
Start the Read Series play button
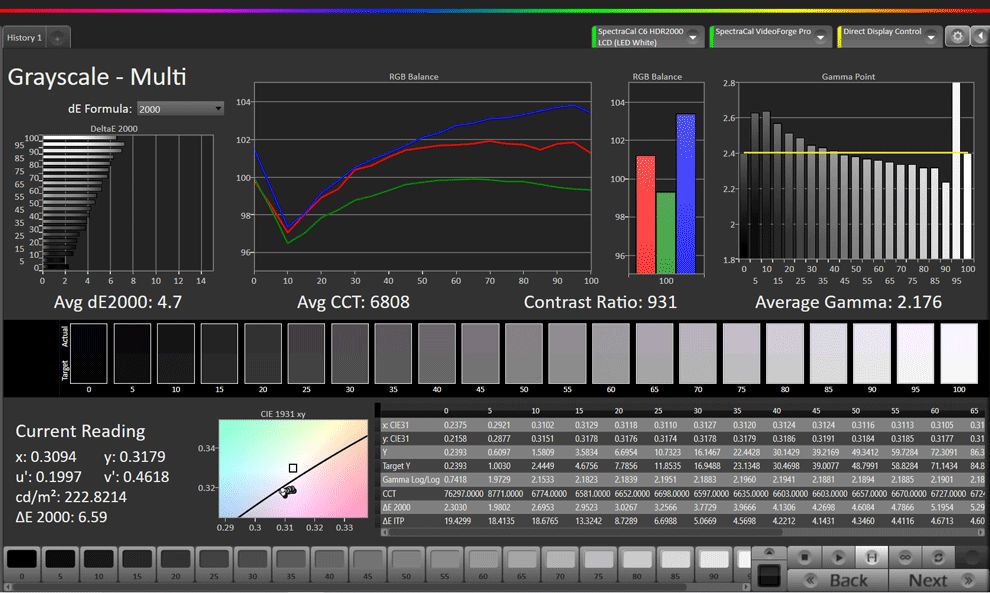coord(838,557)
